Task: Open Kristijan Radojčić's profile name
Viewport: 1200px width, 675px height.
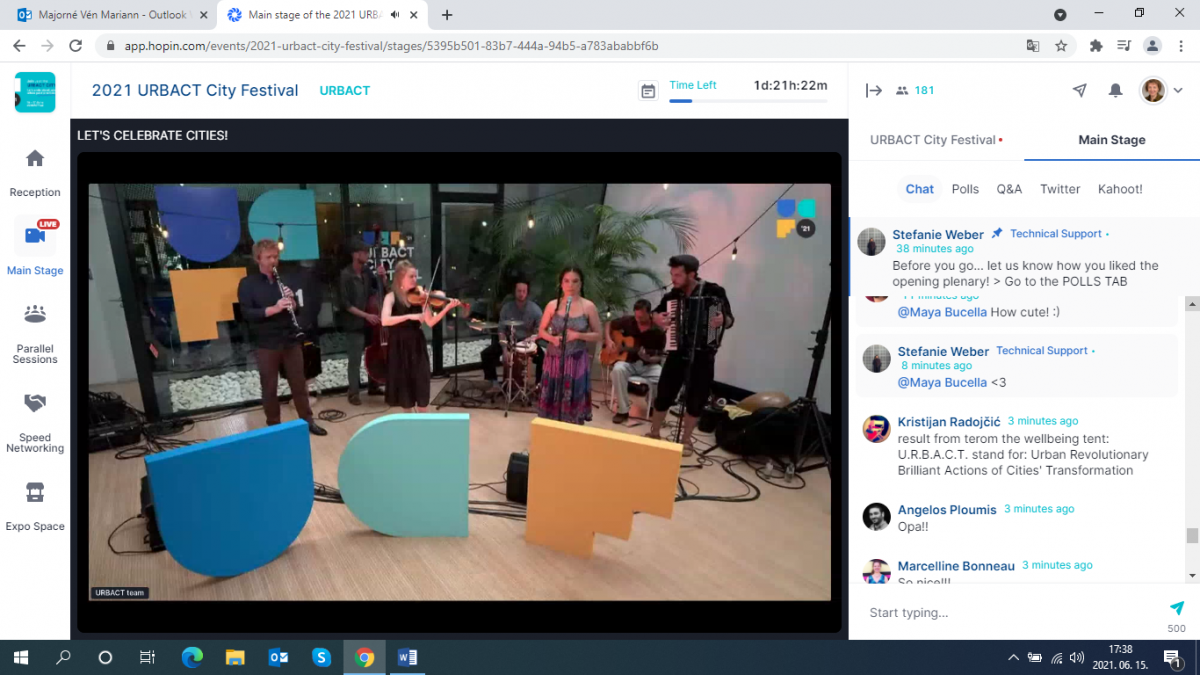Action: [x=947, y=422]
